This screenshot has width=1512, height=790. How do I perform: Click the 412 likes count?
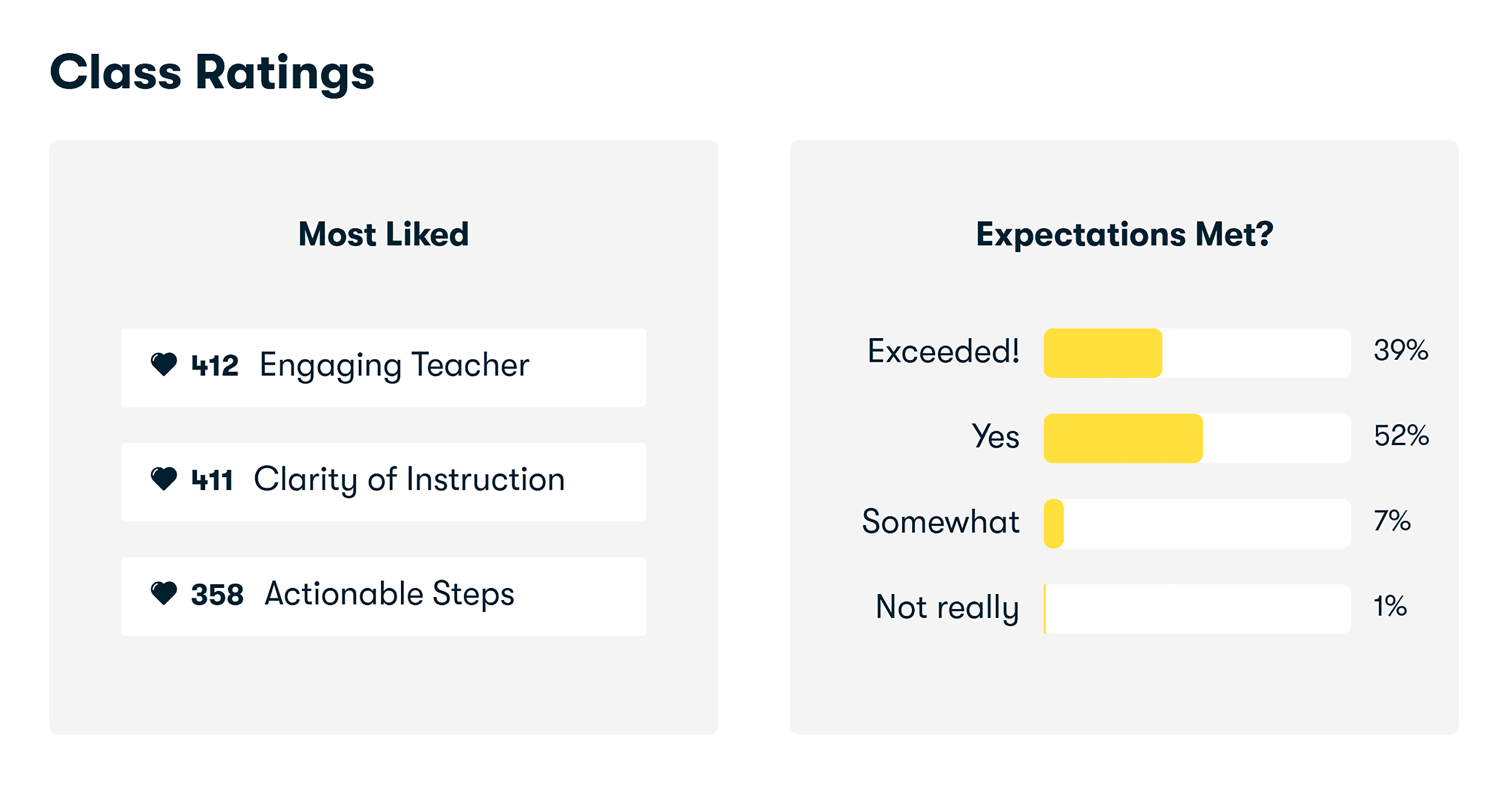(x=215, y=366)
